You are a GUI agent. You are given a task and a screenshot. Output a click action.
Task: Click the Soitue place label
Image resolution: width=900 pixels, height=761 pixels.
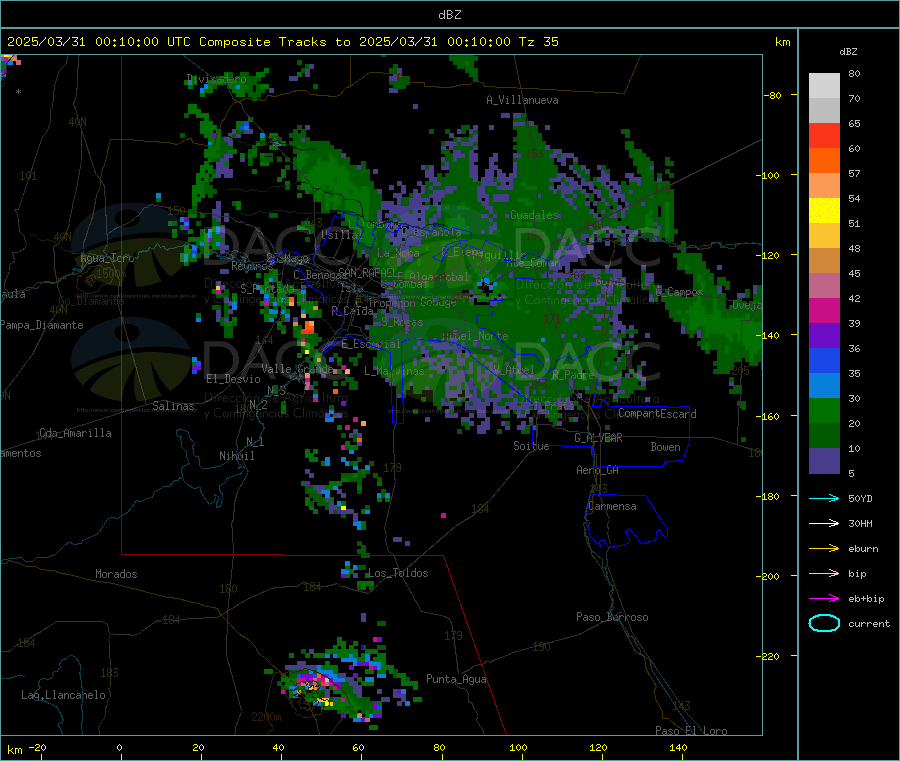(x=532, y=446)
